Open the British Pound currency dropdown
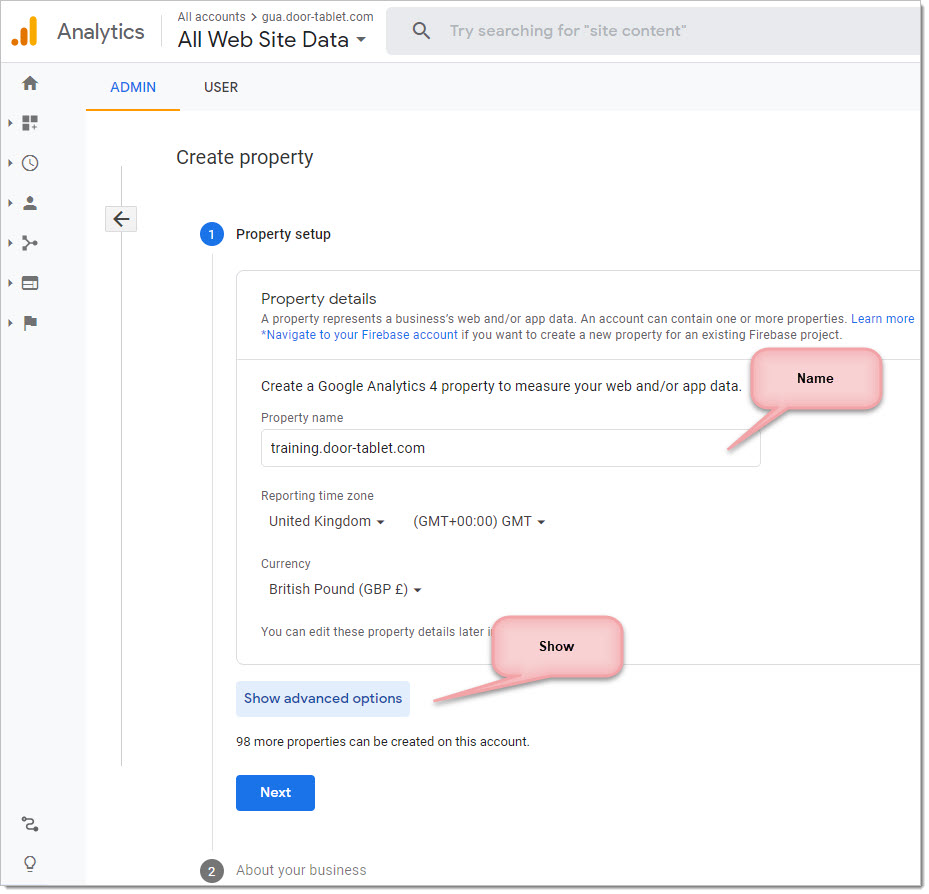This screenshot has width=929, height=894. tap(345, 591)
